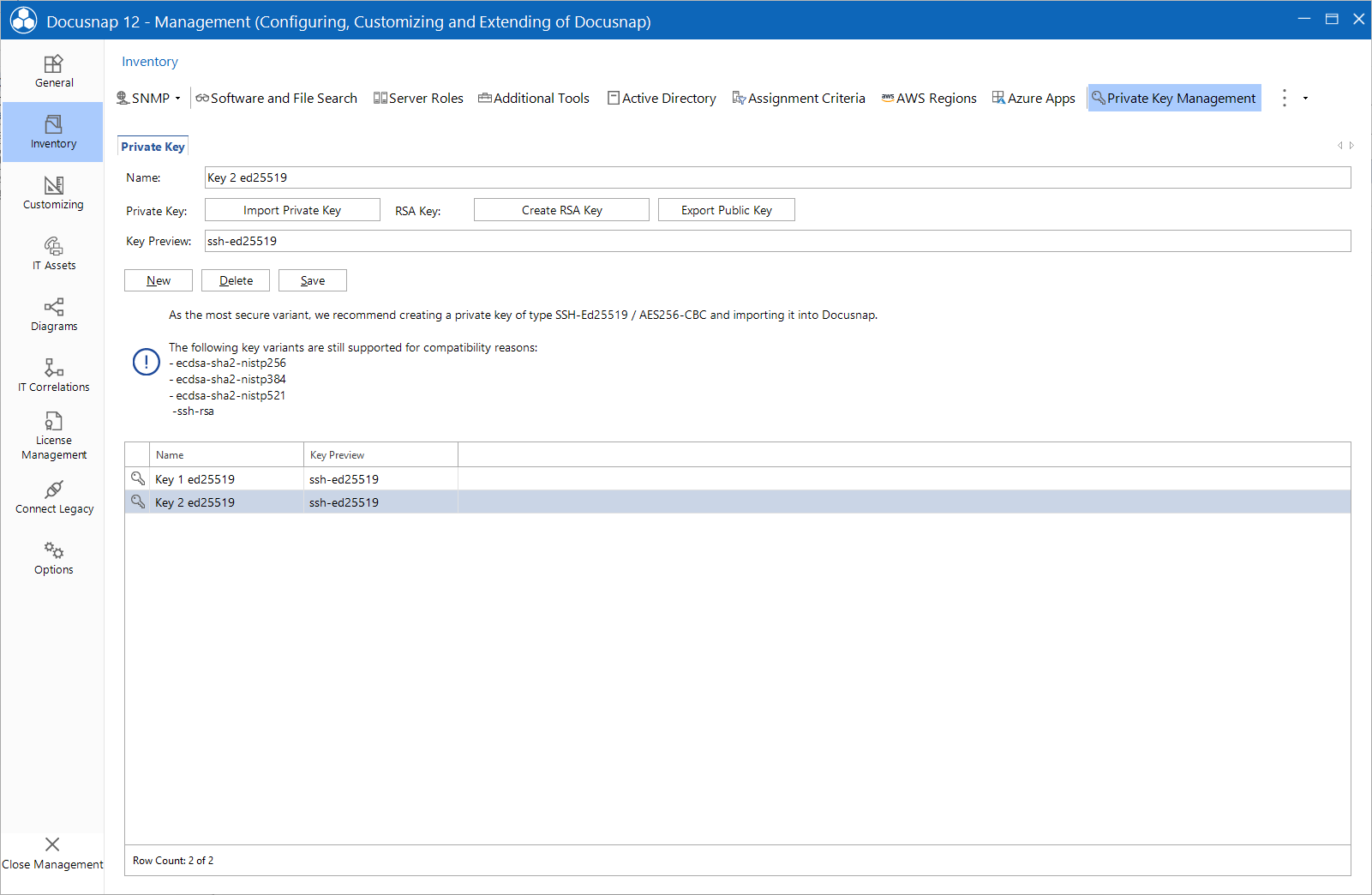Open the three-dot toolbar overflow menu

click(1284, 98)
